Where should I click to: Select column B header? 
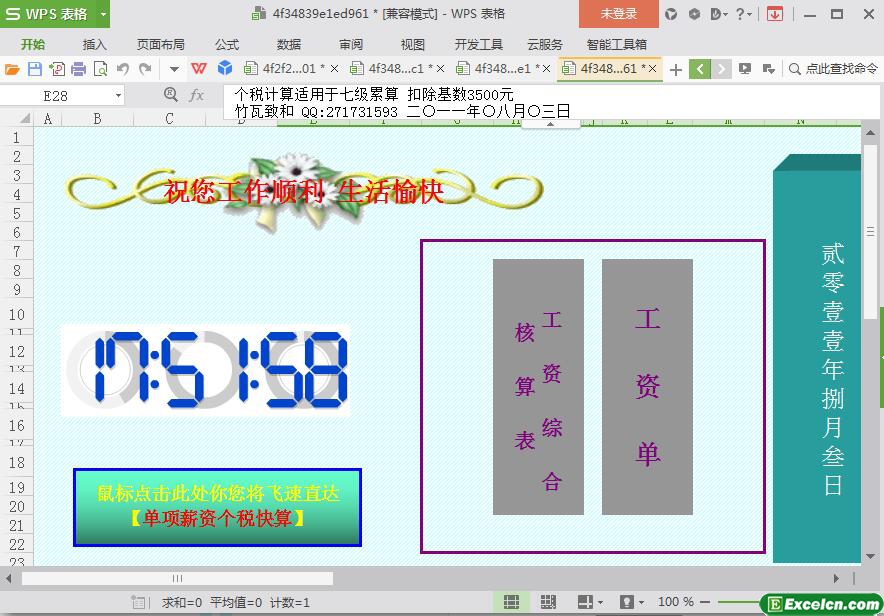click(x=98, y=118)
